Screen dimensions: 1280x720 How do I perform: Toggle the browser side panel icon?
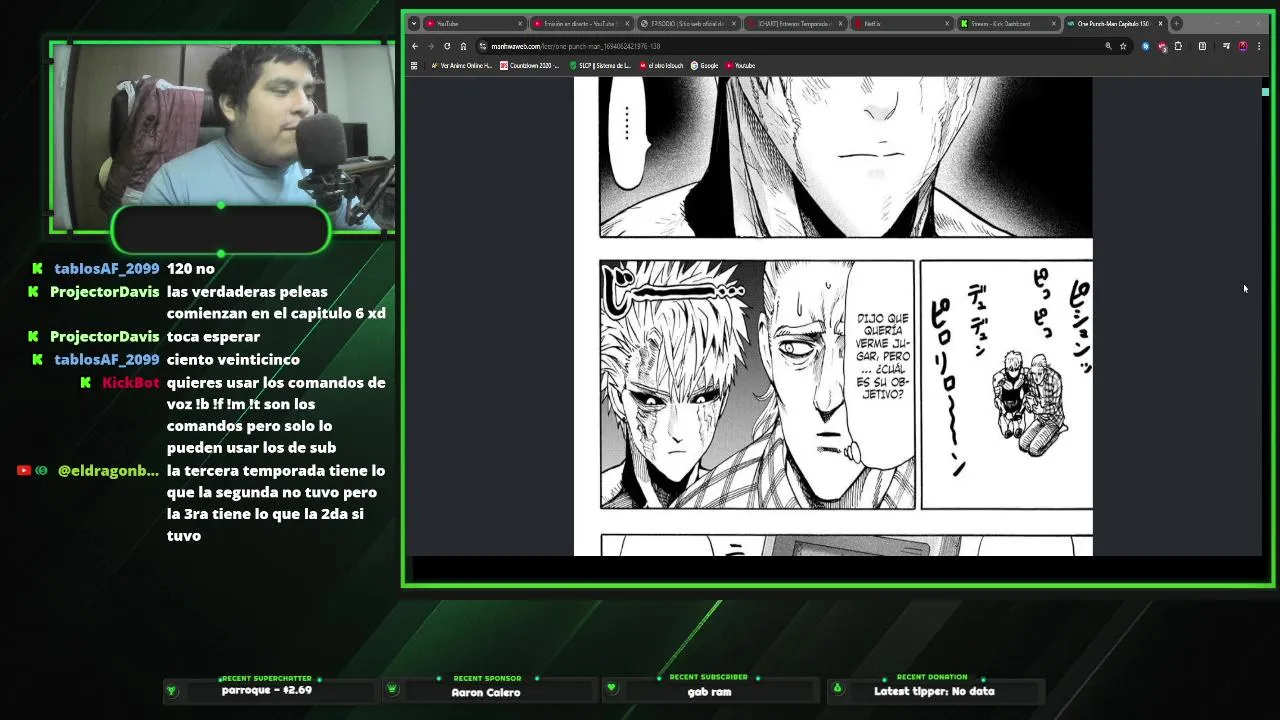point(1202,46)
